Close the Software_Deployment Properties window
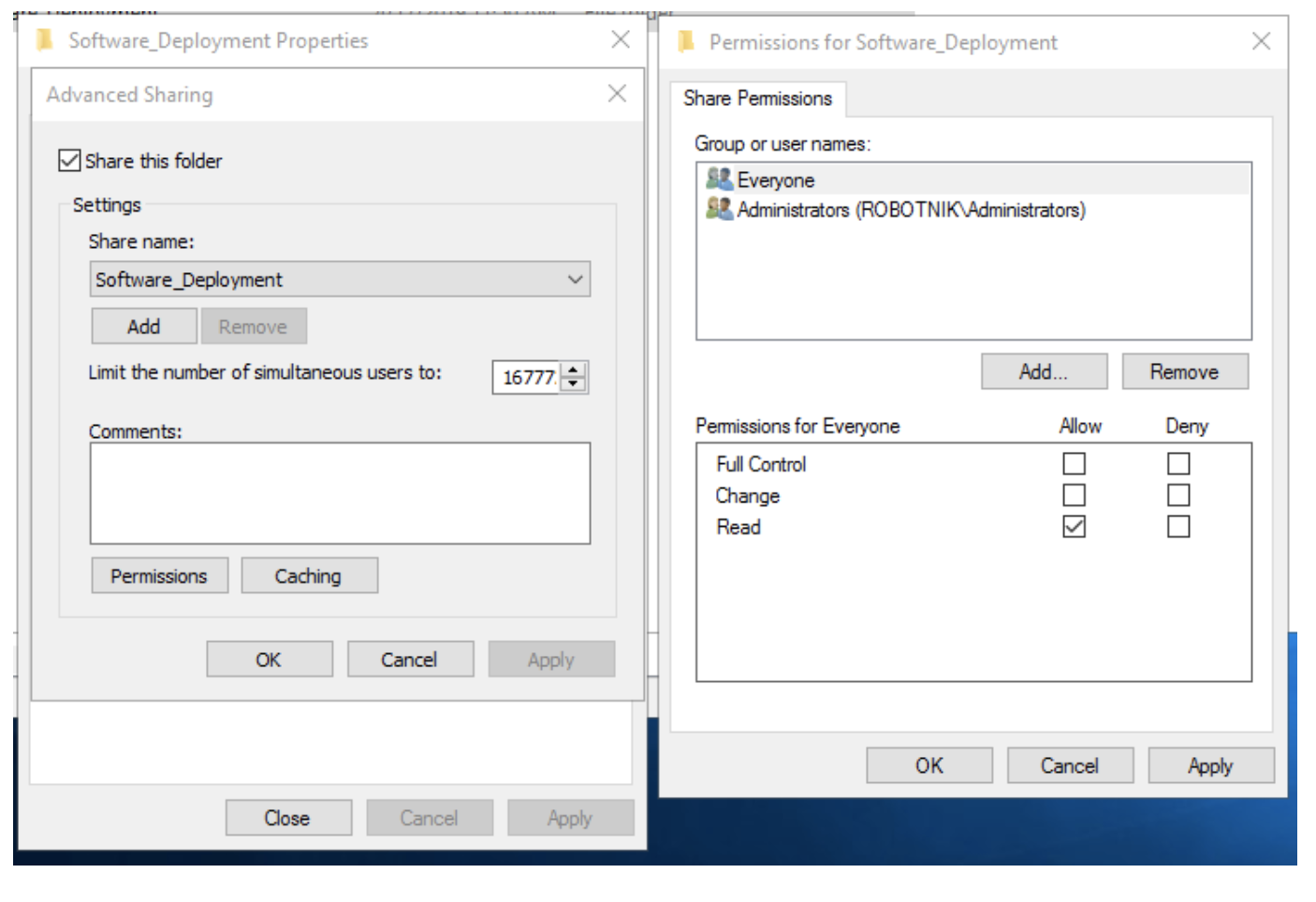Viewport: 1316px width, 902px height. (x=287, y=817)
